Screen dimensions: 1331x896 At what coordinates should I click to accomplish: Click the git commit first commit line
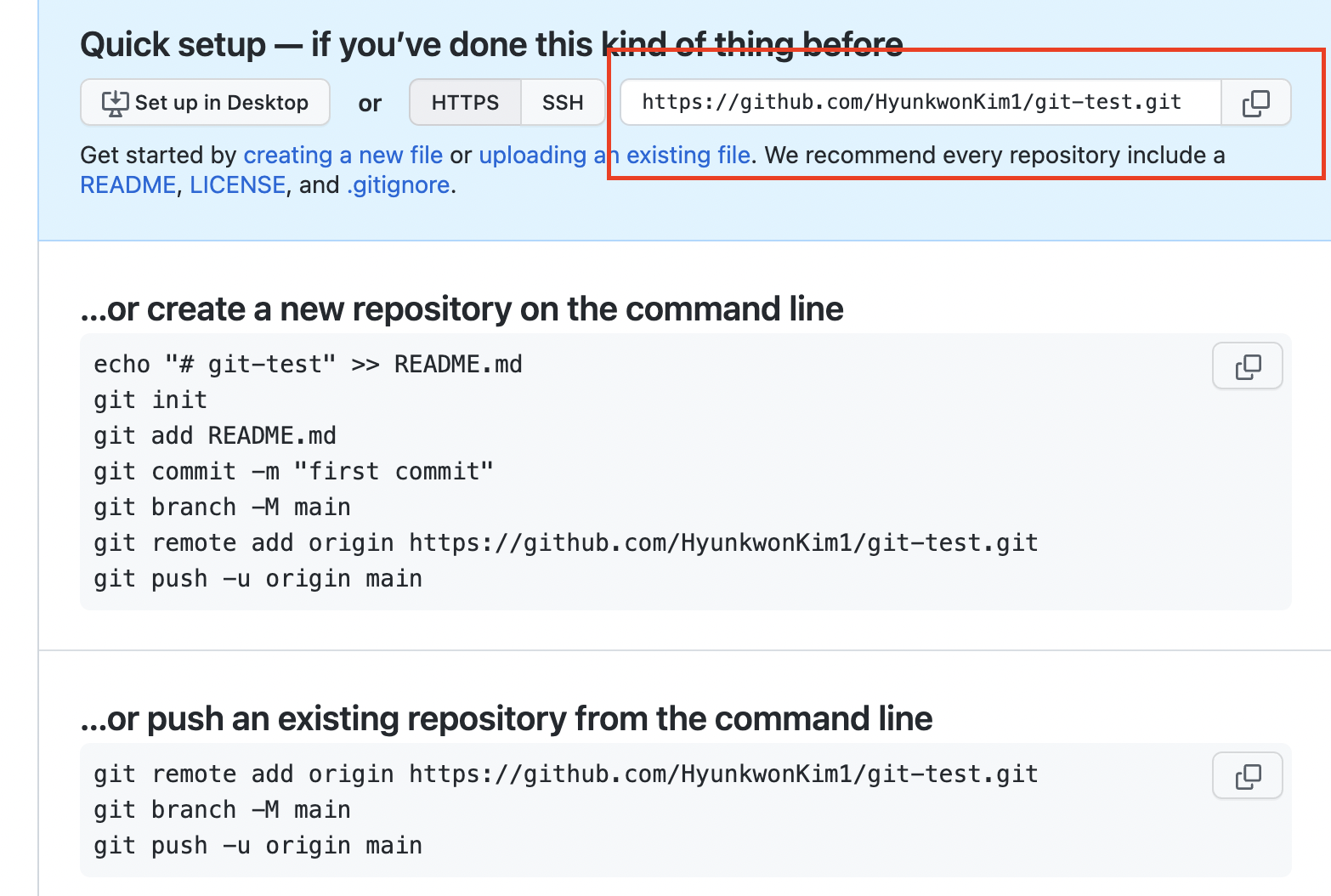(x=293, y=471)
